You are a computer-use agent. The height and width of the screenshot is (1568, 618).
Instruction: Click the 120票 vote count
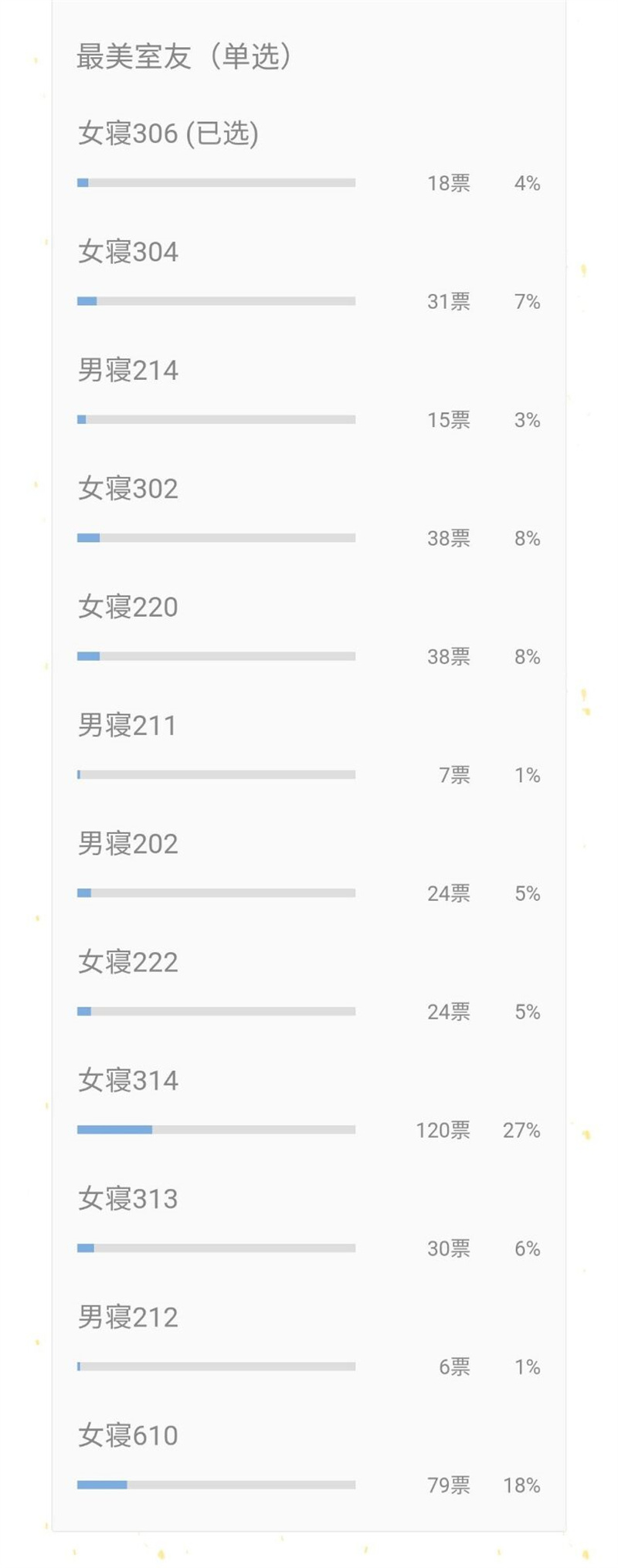(443, 1130)
